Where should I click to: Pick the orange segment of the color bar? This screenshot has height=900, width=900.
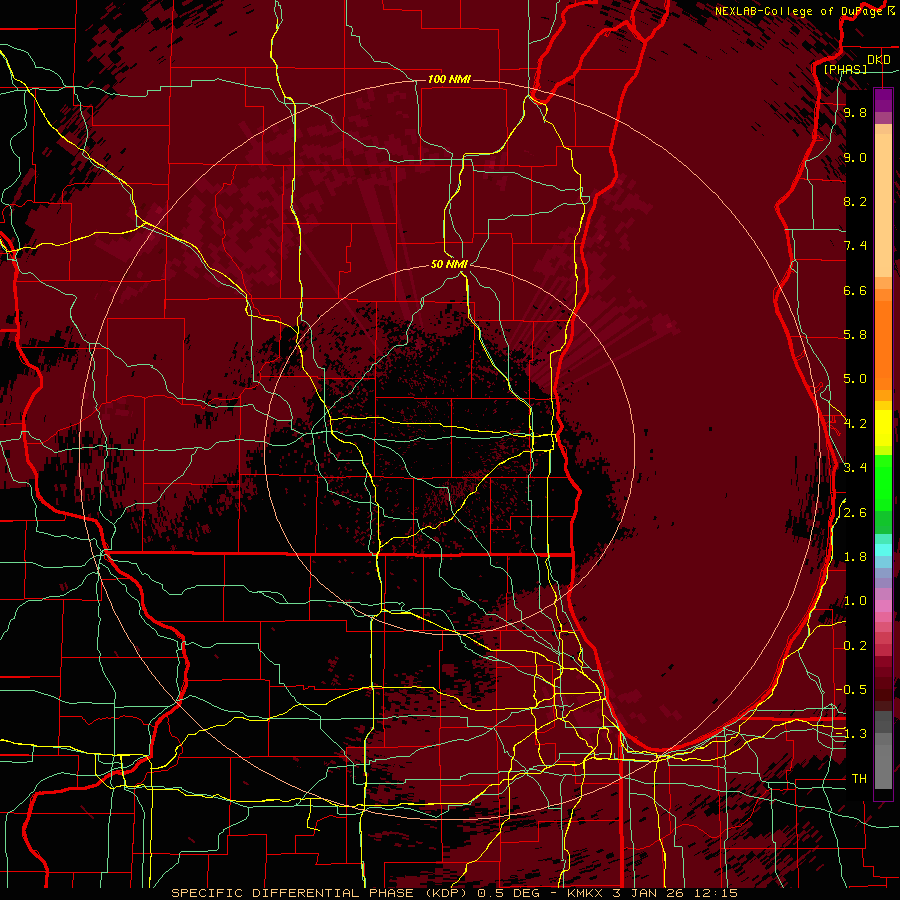(883, 344)
